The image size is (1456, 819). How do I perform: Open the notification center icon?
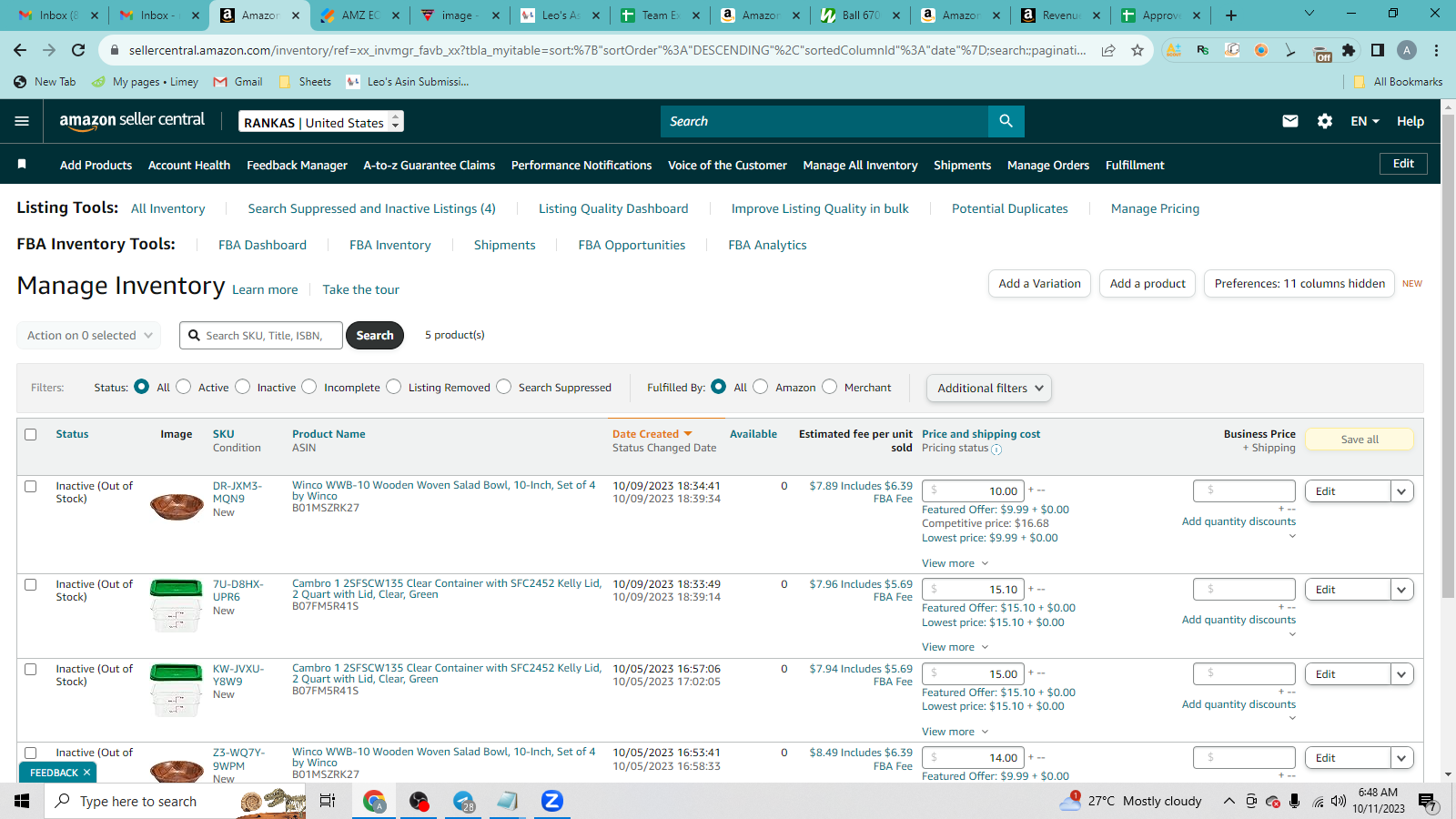1428,802
